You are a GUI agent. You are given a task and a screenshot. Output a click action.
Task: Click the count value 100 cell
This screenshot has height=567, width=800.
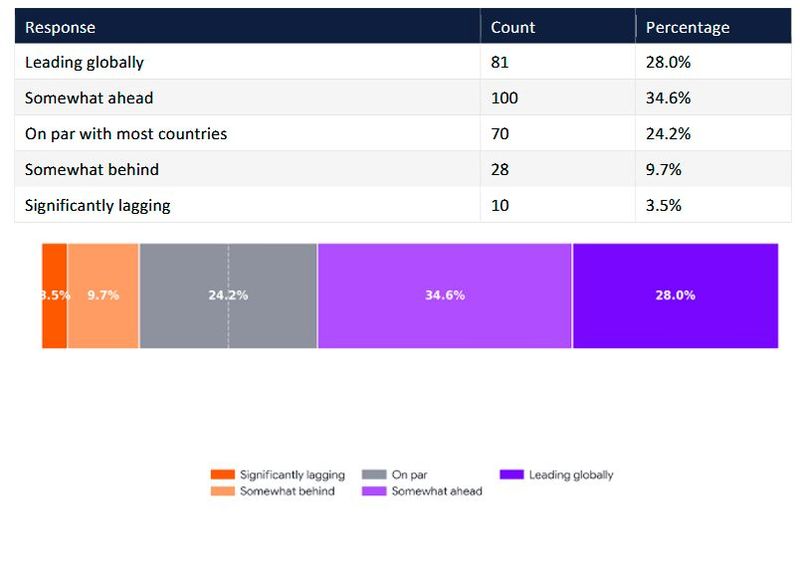coord(504,98)
